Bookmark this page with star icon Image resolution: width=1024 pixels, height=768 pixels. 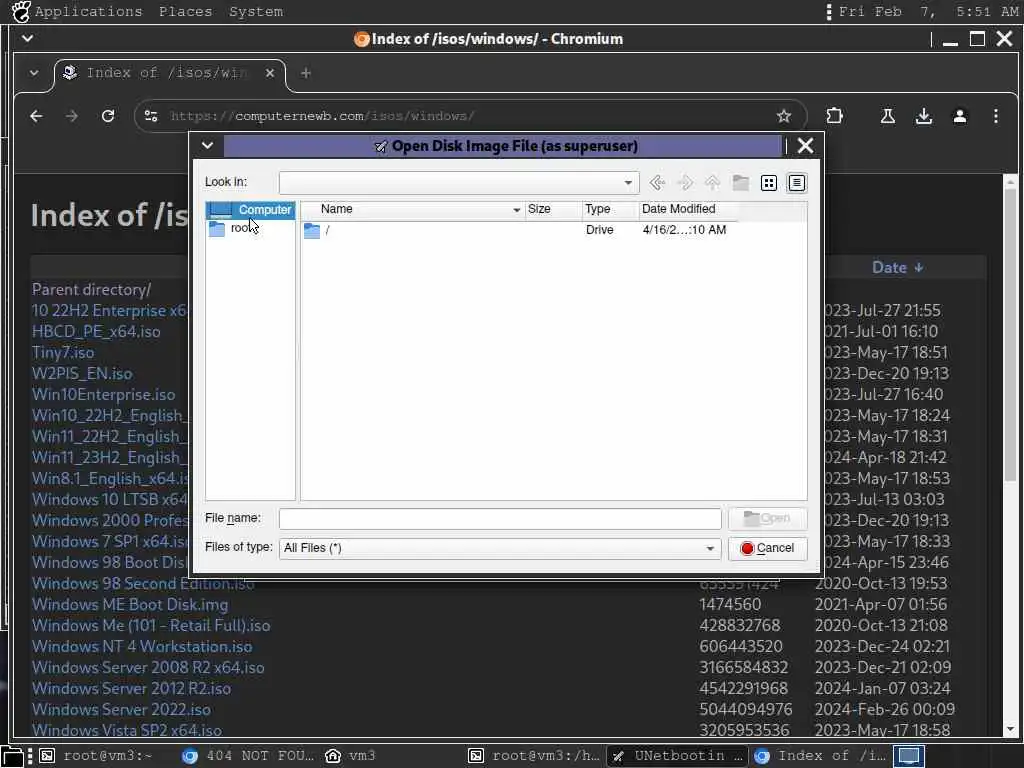pyautogui.click(x=784, y=116)
